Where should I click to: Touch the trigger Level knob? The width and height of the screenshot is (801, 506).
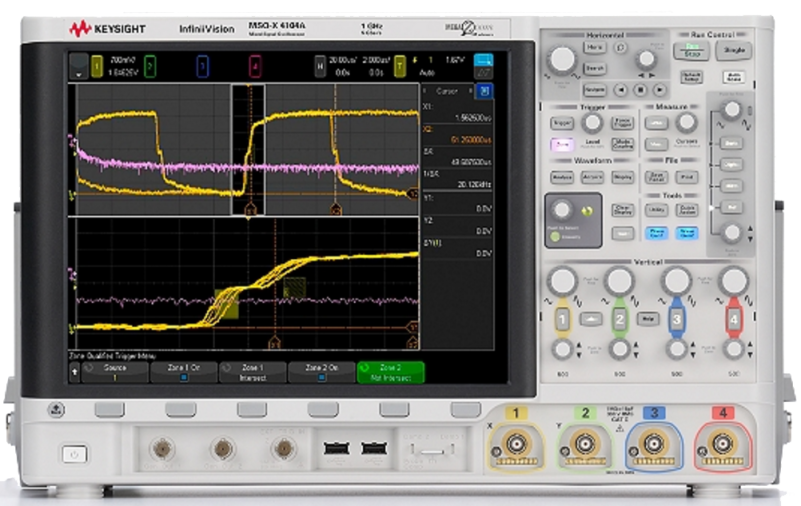(x=593, y=123)
